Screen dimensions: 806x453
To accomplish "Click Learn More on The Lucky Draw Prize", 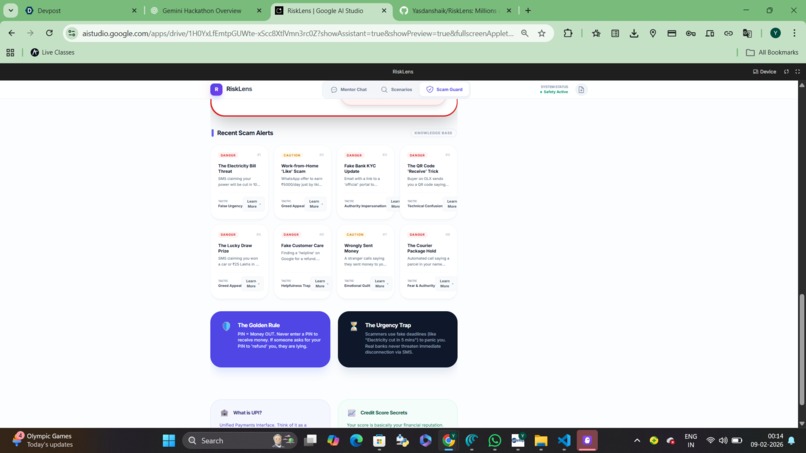I will [251, 283].
